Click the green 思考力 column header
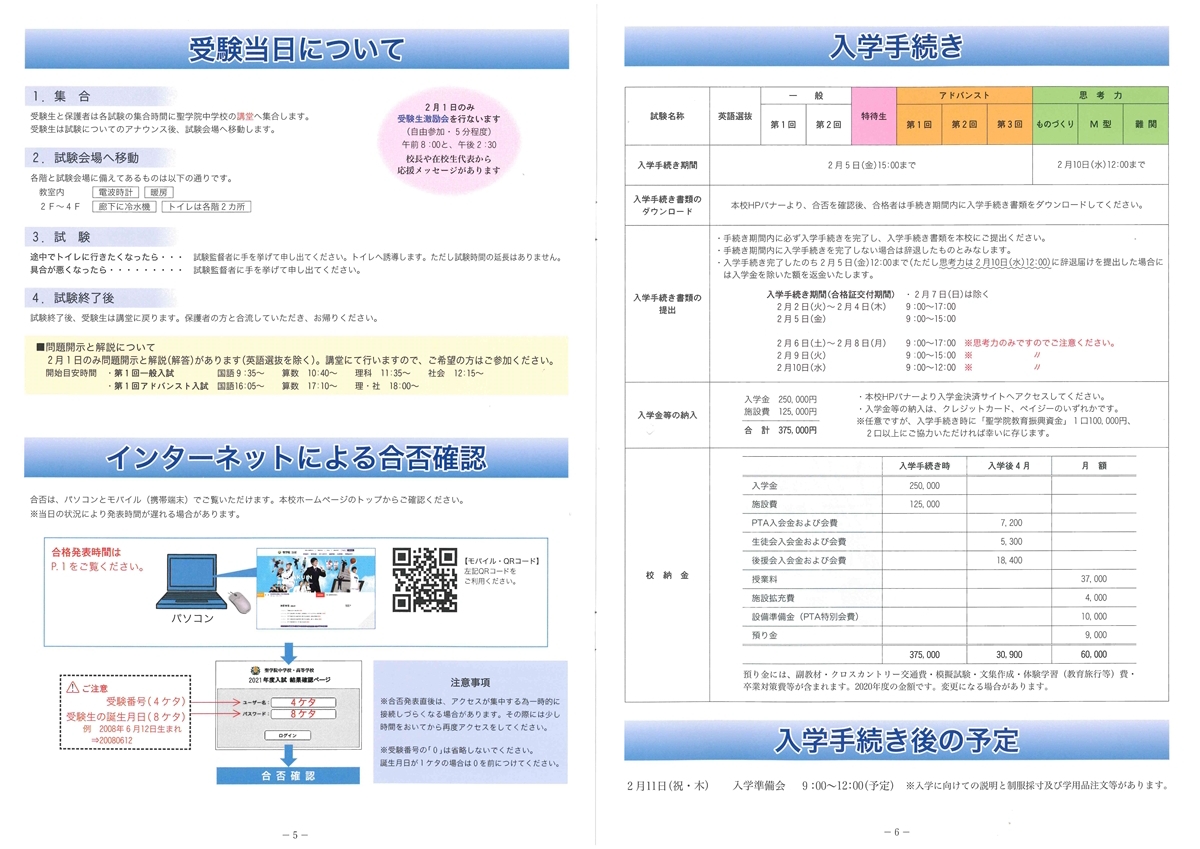This screenshot has height=849, width=1200. [x=1100, y=95]
